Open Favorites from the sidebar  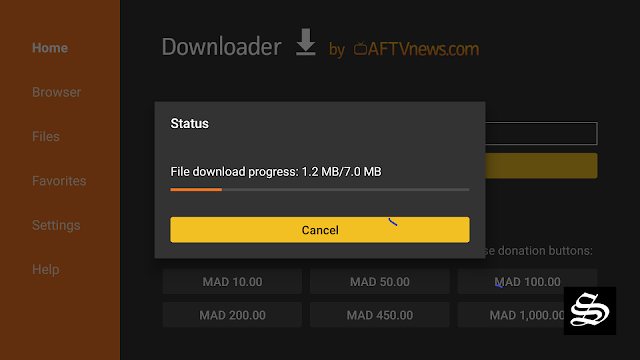point(59,181)
